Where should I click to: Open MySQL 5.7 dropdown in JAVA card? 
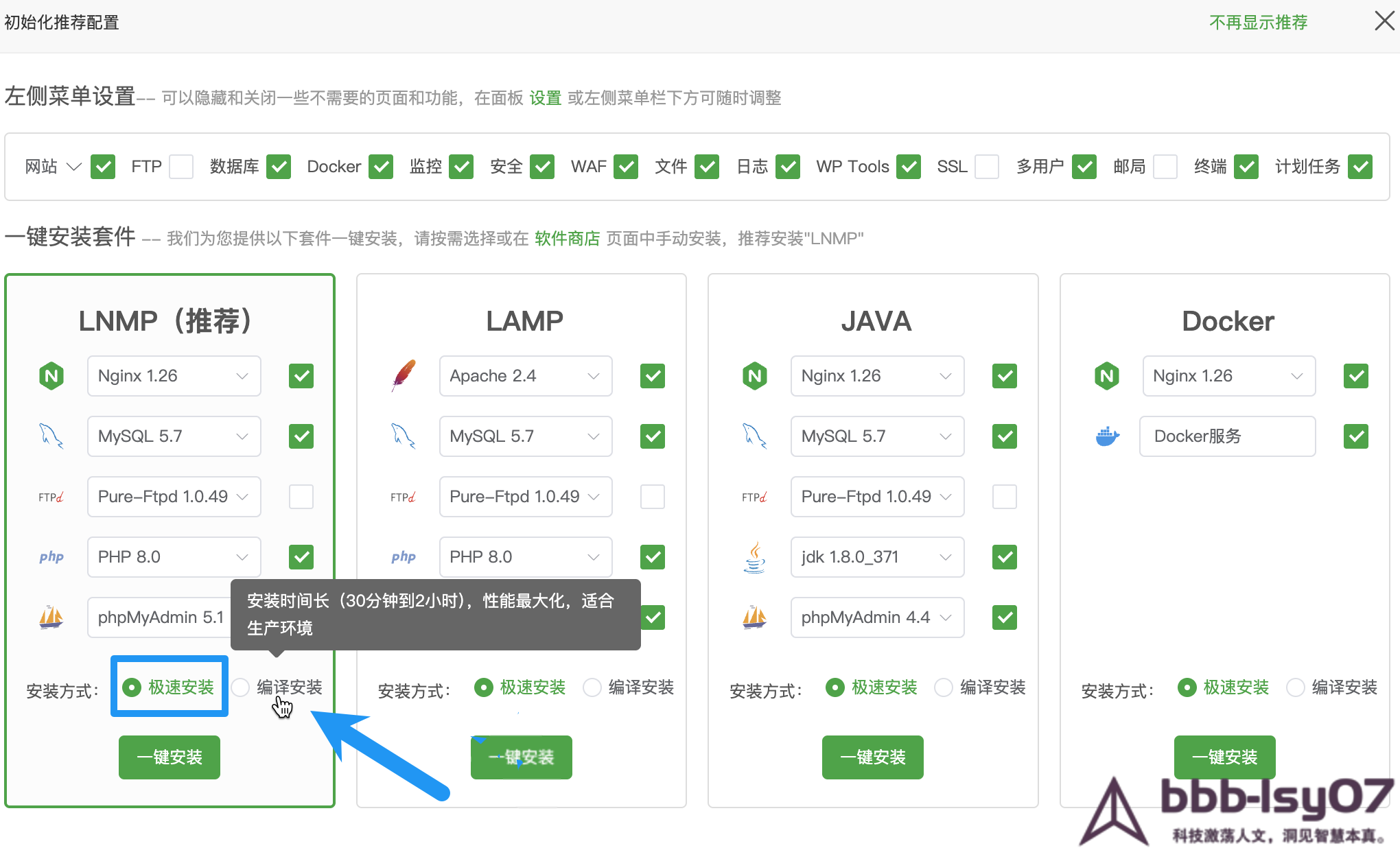tap(878, 436)
